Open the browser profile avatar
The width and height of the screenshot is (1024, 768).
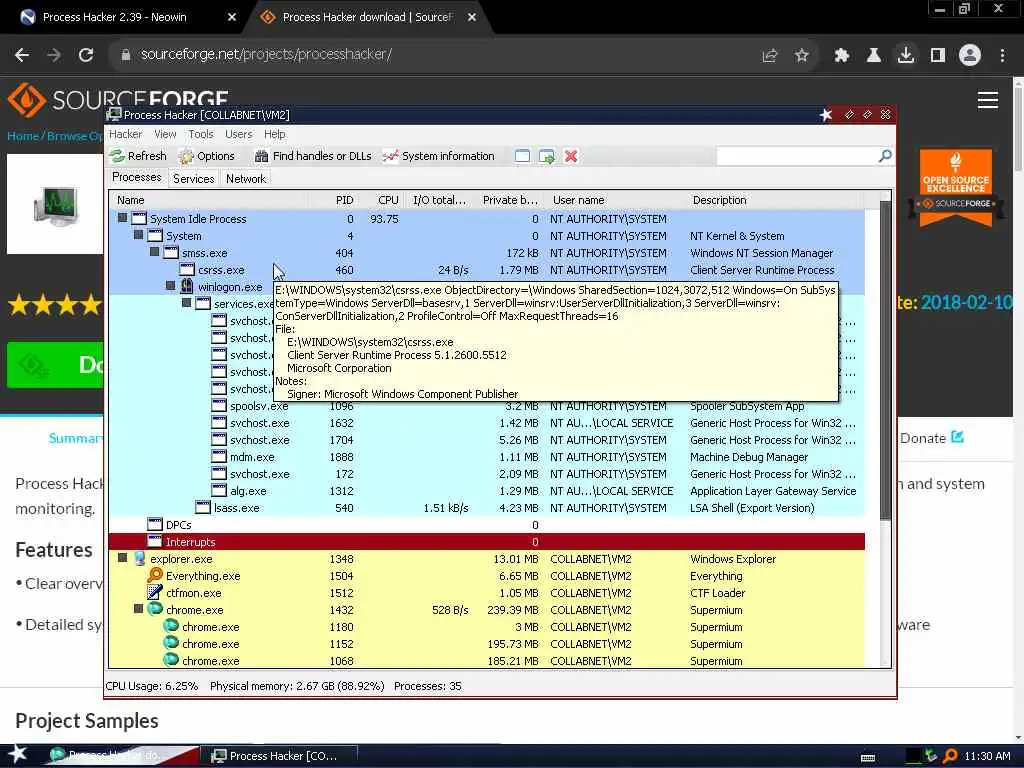970,56
